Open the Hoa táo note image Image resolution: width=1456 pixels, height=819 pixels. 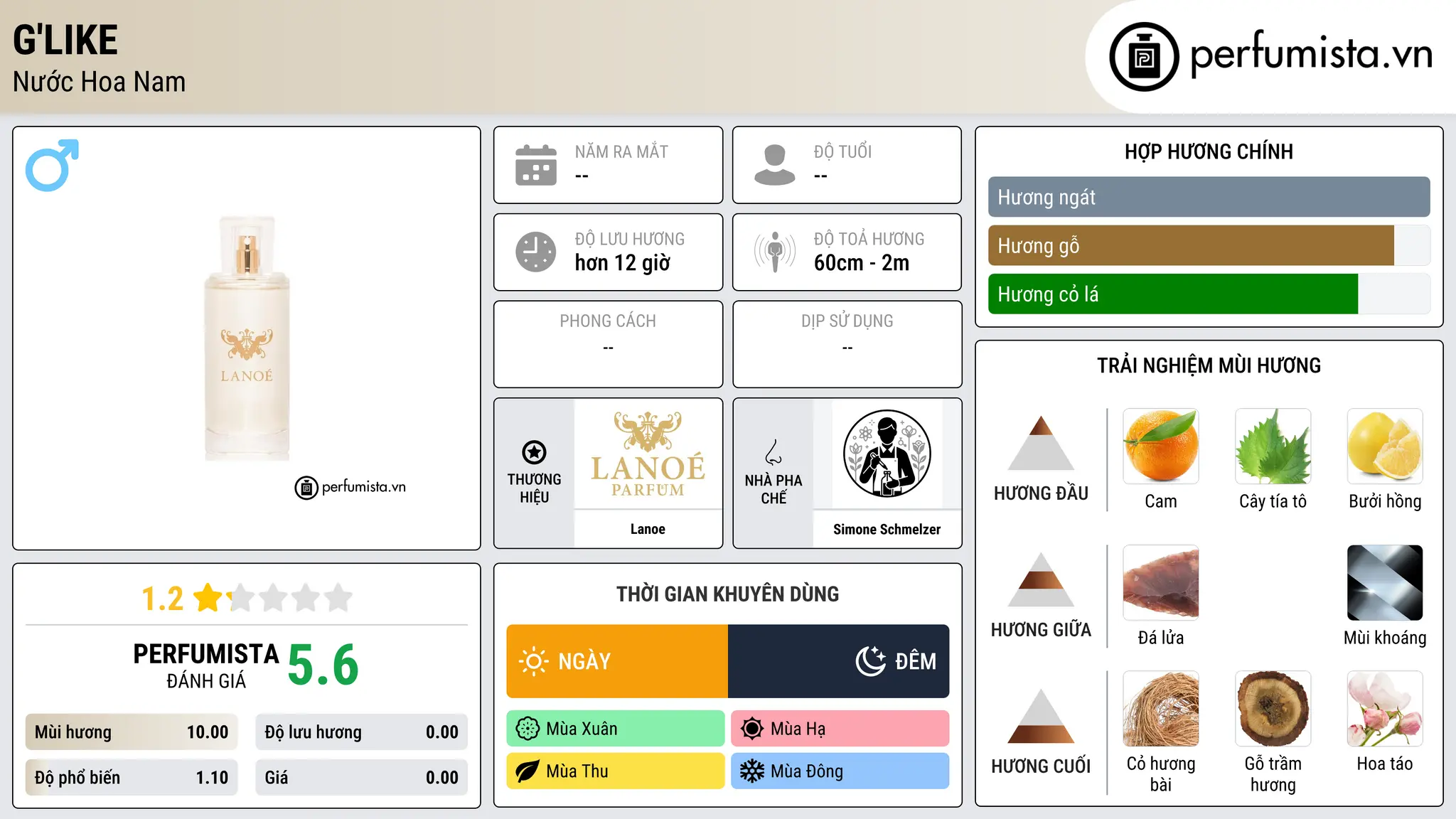(x=1385, y=709)
